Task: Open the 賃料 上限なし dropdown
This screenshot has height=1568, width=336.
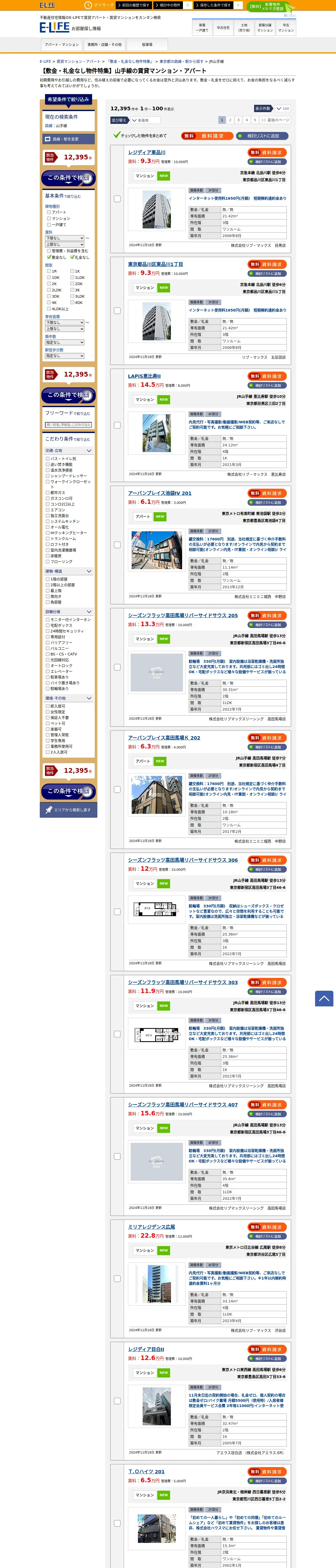Action: 65,244
